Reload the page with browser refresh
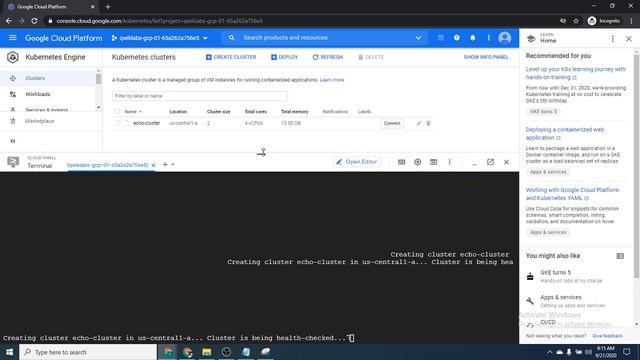 [x=34, y=21]
